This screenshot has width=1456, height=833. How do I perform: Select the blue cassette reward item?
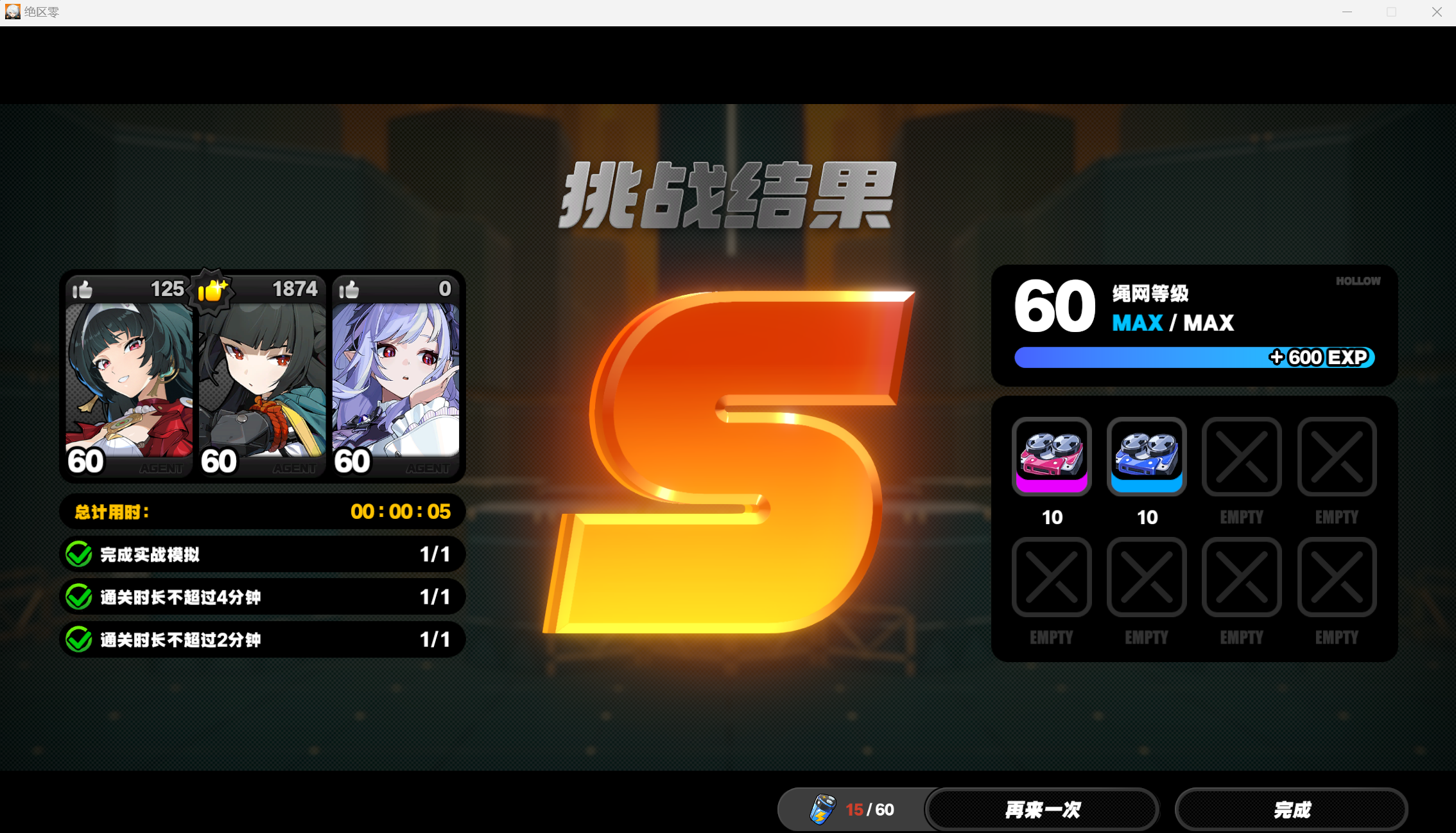click(x=1147, y=456)
